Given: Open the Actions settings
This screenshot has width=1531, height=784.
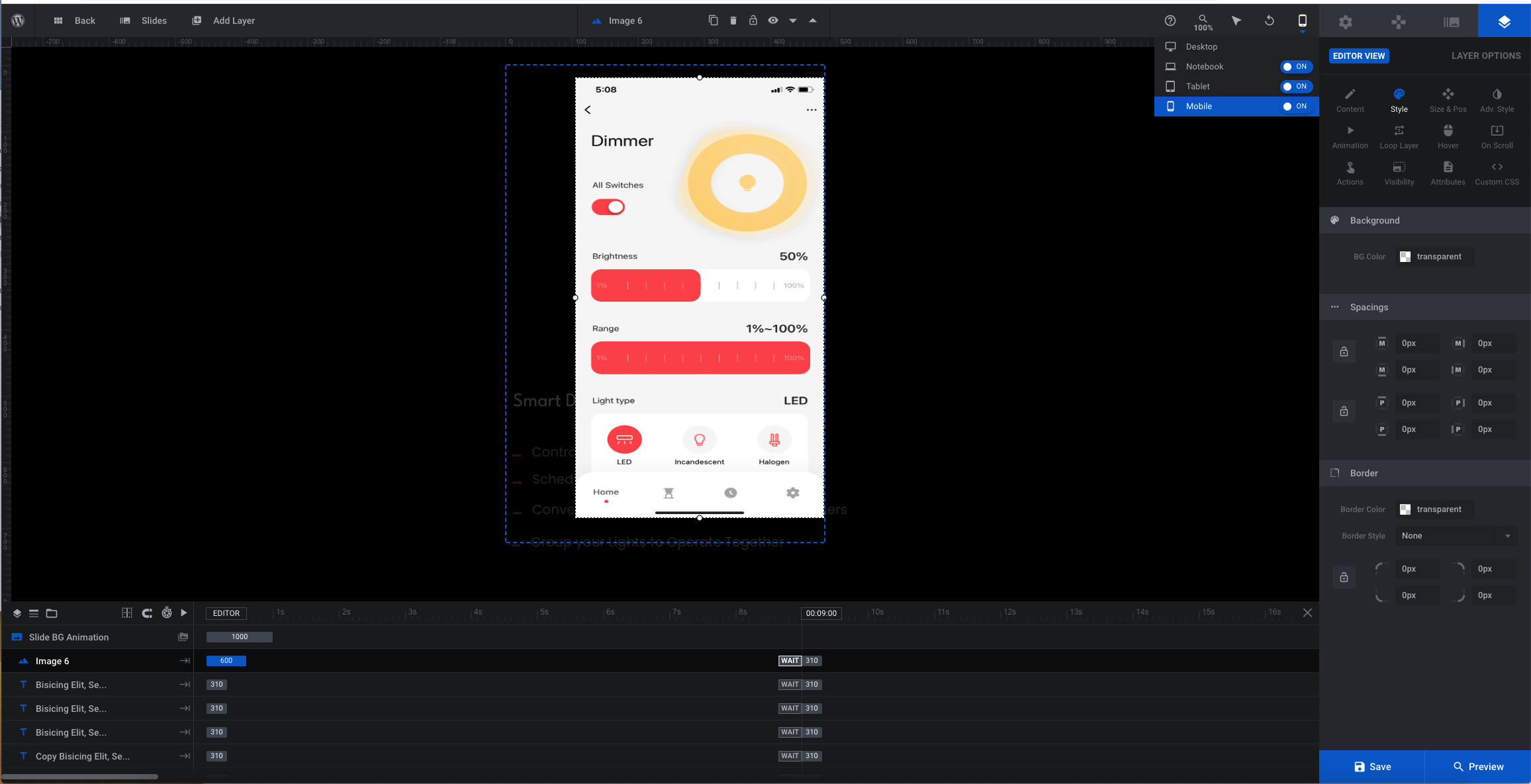Looking at the screenshot, I should tap(1350, 173).
